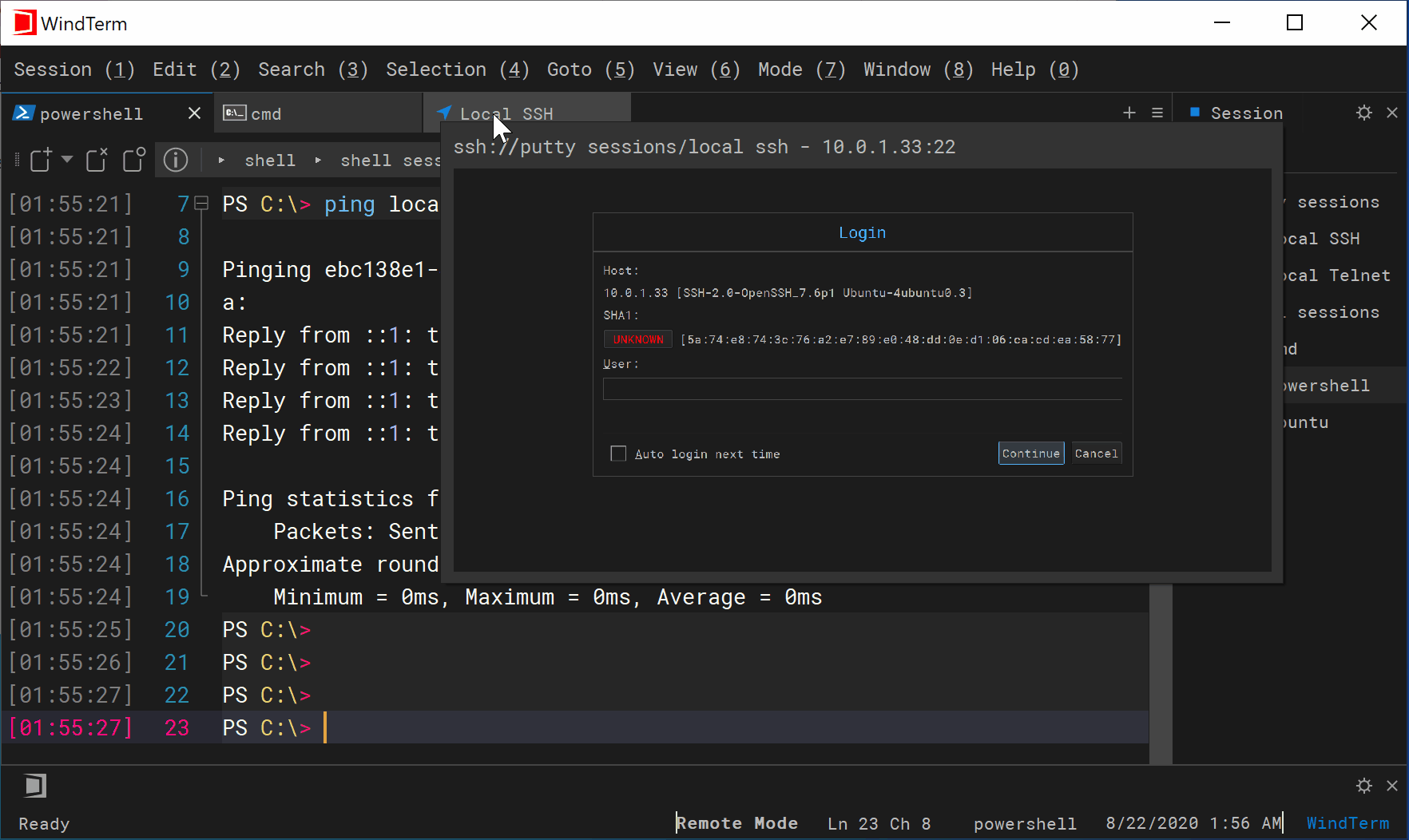1409x840 pixels.
Task: Switch to the cmd tab
Action: (318, 113)
